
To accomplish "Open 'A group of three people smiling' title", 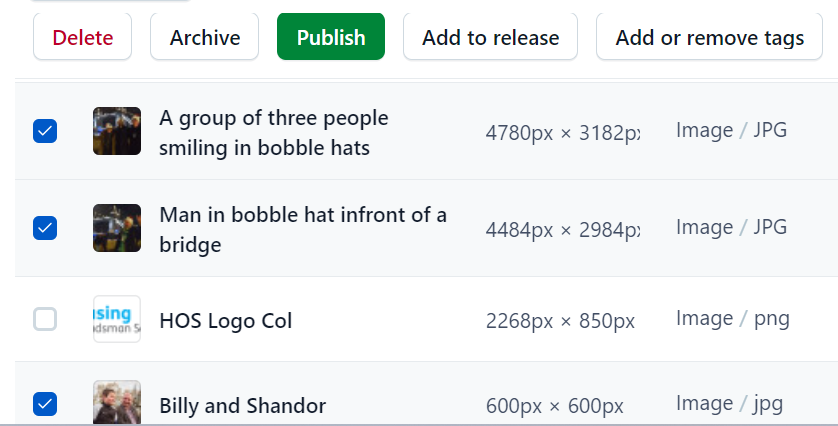I will coord(274,133).
